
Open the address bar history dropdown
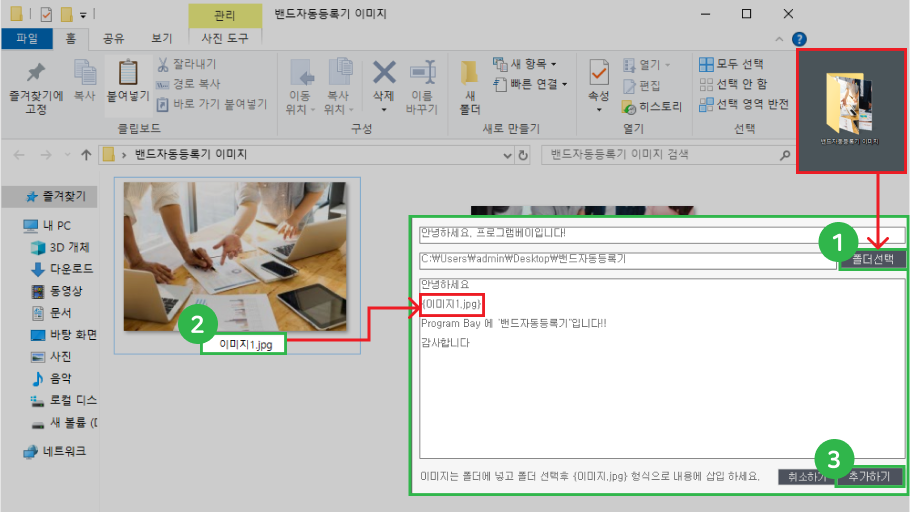pyautogui.click(x=505, y=155)
